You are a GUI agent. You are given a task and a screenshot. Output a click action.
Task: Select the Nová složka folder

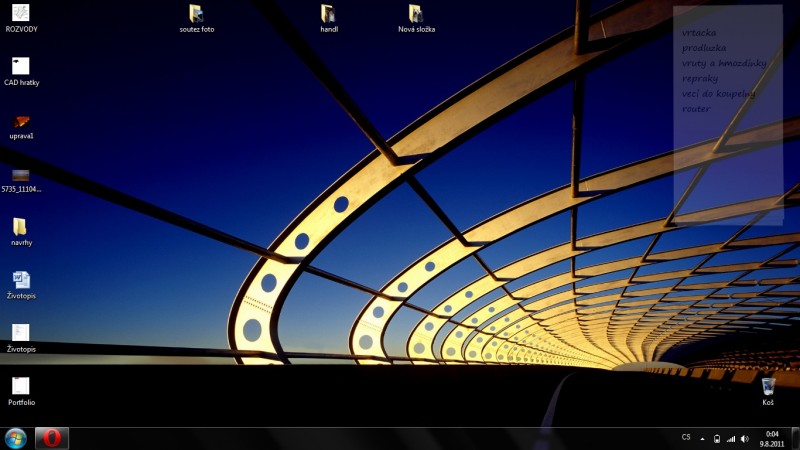coord(416,14)
